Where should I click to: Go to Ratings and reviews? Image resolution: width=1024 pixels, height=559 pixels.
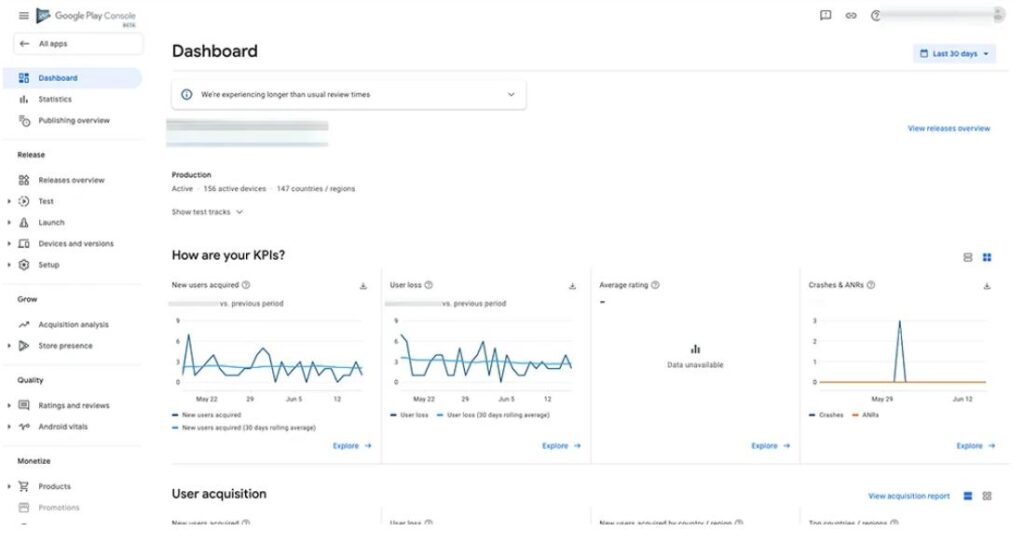[x=73, y=406]
